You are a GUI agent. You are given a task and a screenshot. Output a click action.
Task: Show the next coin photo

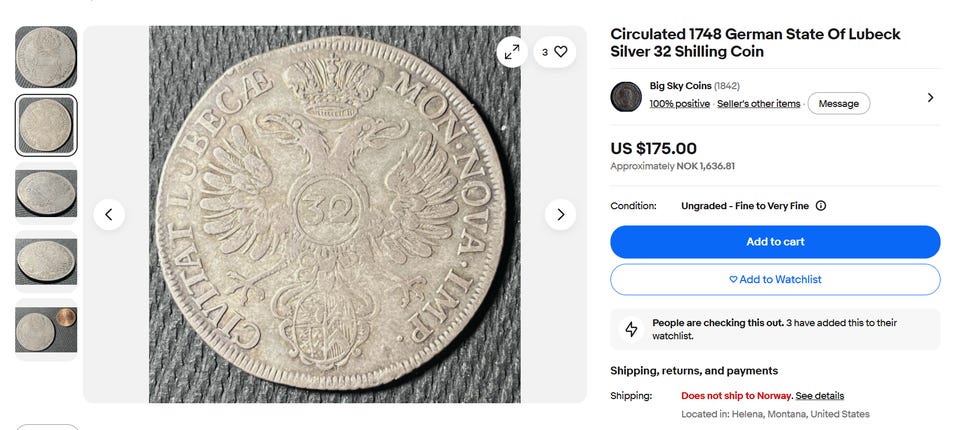tap(560, 214)
